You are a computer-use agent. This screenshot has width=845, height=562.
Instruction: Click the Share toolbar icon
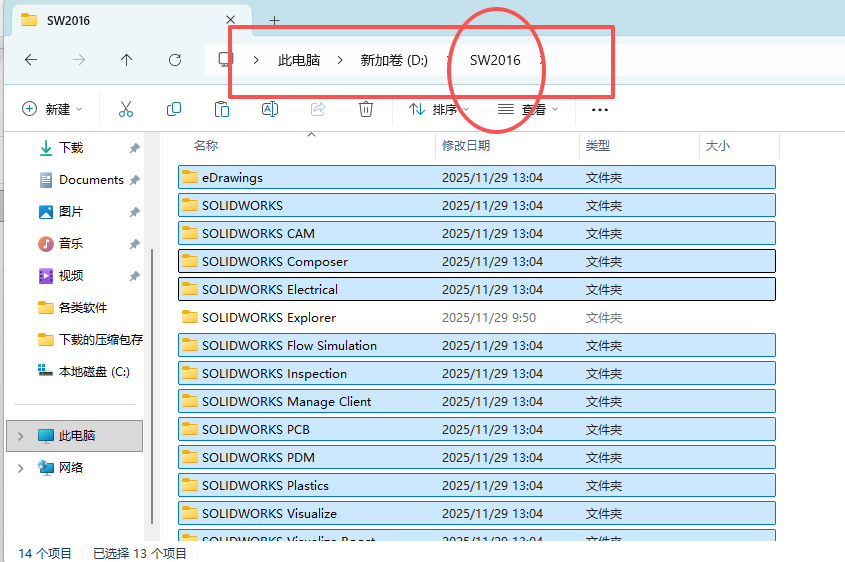(318, 109)
